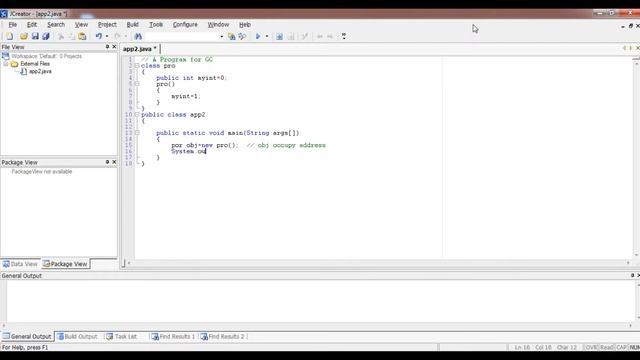Switch to the General Output tab

click(27, 337)
